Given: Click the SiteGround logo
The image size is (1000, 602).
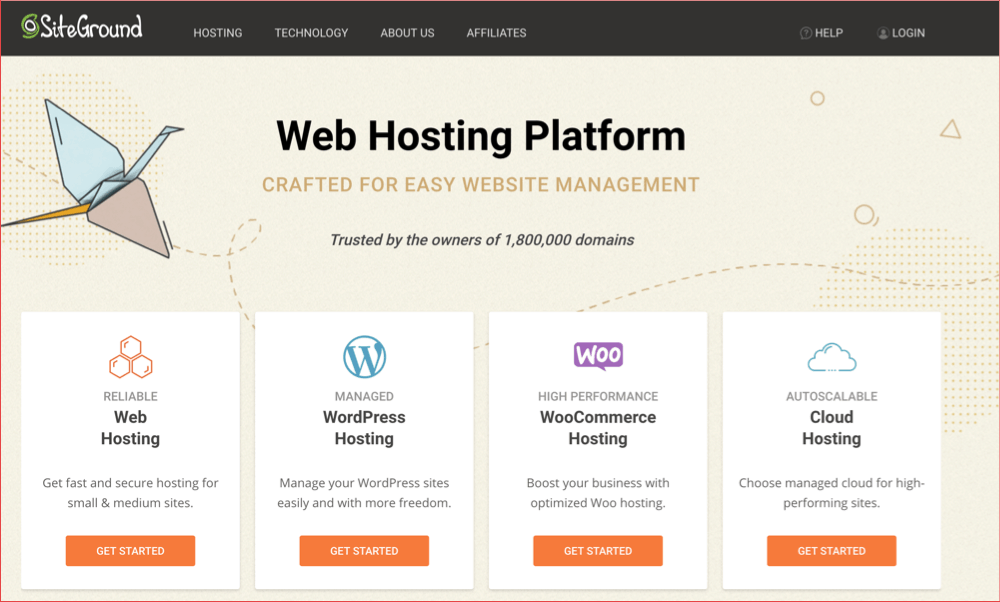Looking at the screenshot, I should pyautogui.click(x=82, y=27).
